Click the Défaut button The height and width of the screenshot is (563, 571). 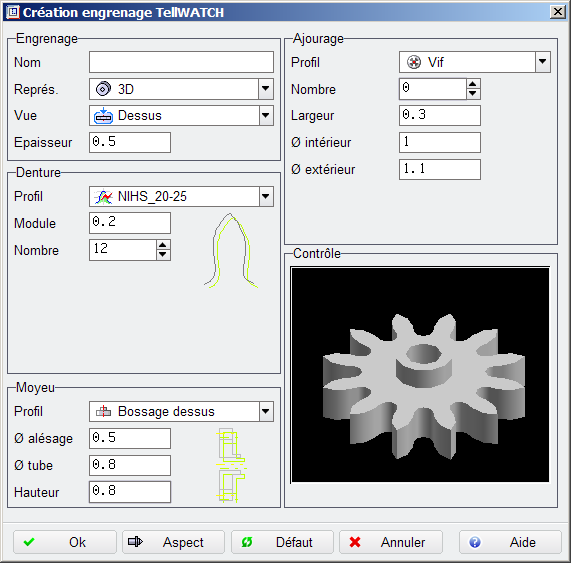pyautogui.click(x=282, y=542)
